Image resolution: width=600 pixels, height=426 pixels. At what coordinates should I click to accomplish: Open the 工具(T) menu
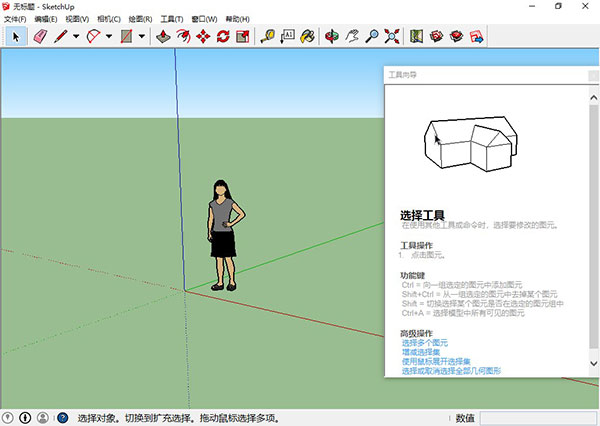(172, 19)
